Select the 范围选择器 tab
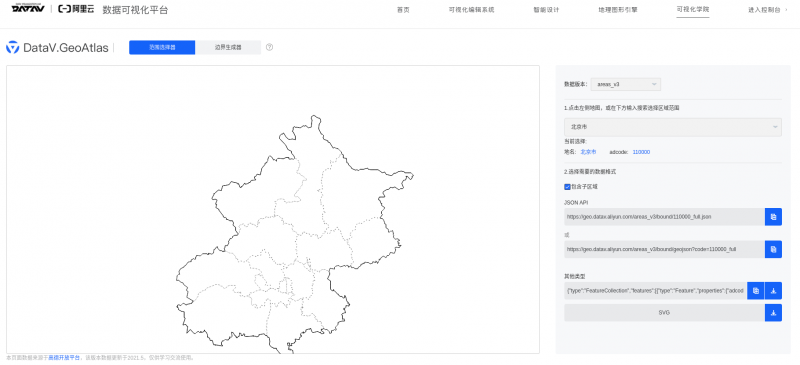800x365 pixels. point(162,47)
